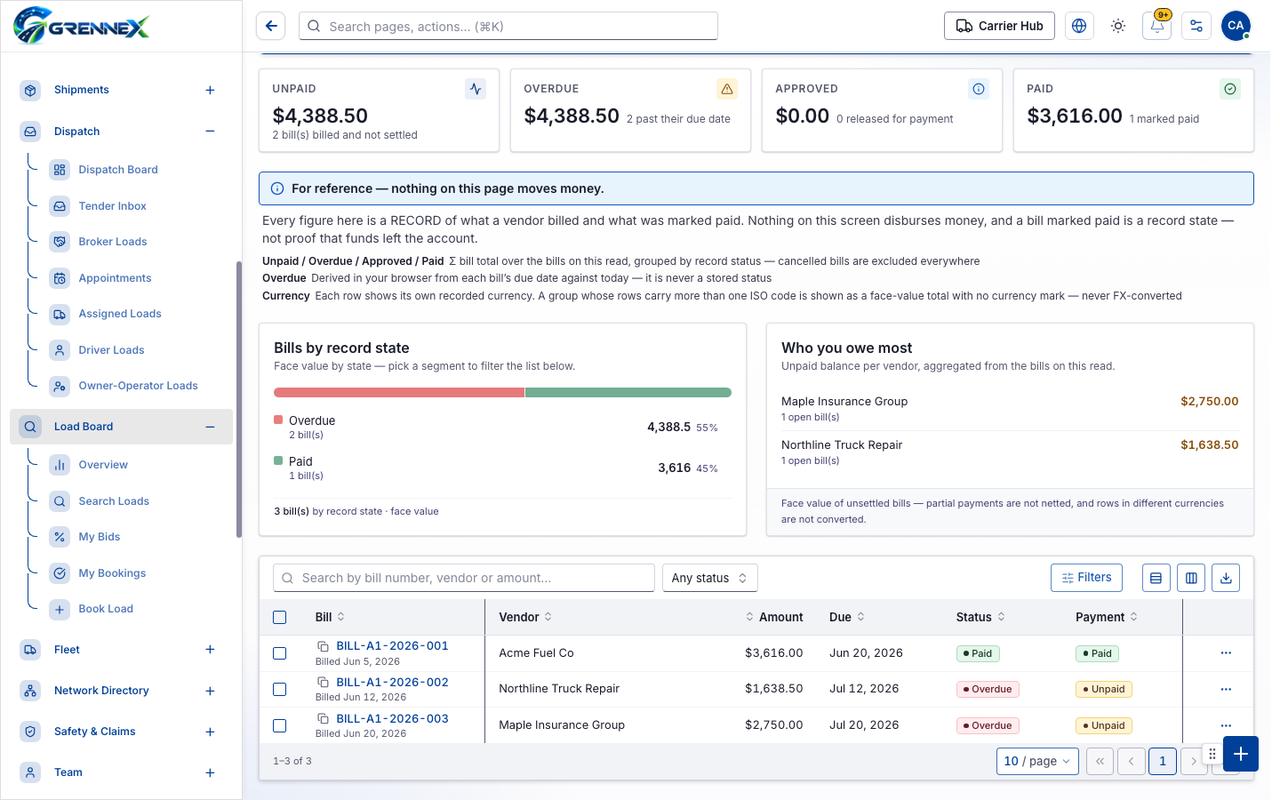The width and height of the screenshot is (1280, 800).
Task: Open the language globe icon
Action: tap(1079, 26)
